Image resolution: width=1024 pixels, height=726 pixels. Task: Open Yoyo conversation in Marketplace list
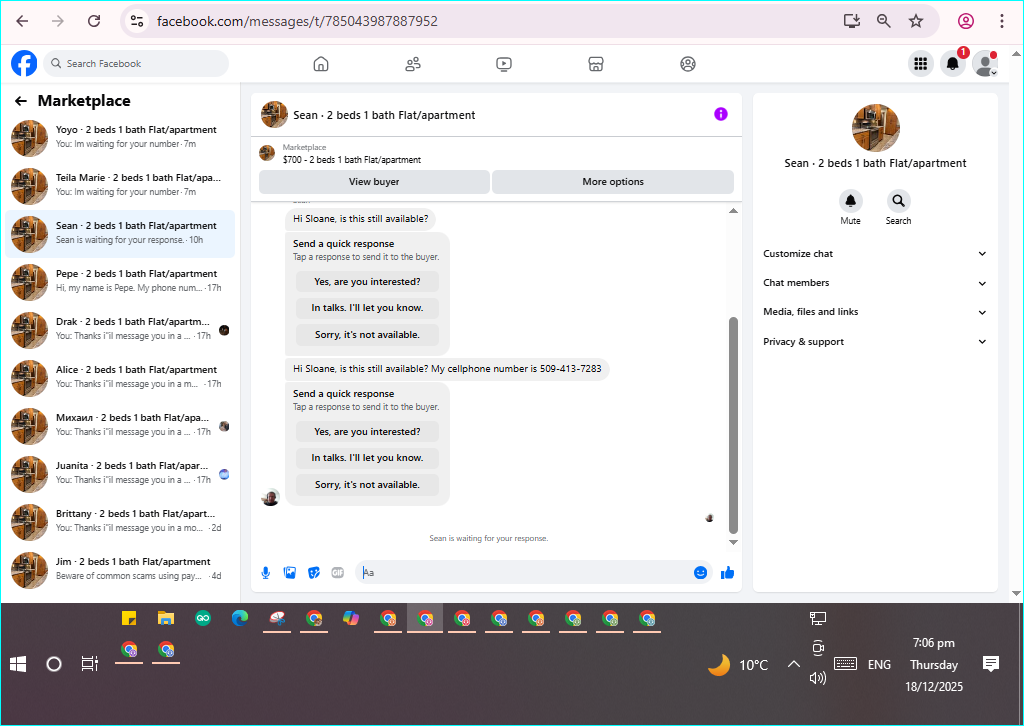tap(120, 138)
